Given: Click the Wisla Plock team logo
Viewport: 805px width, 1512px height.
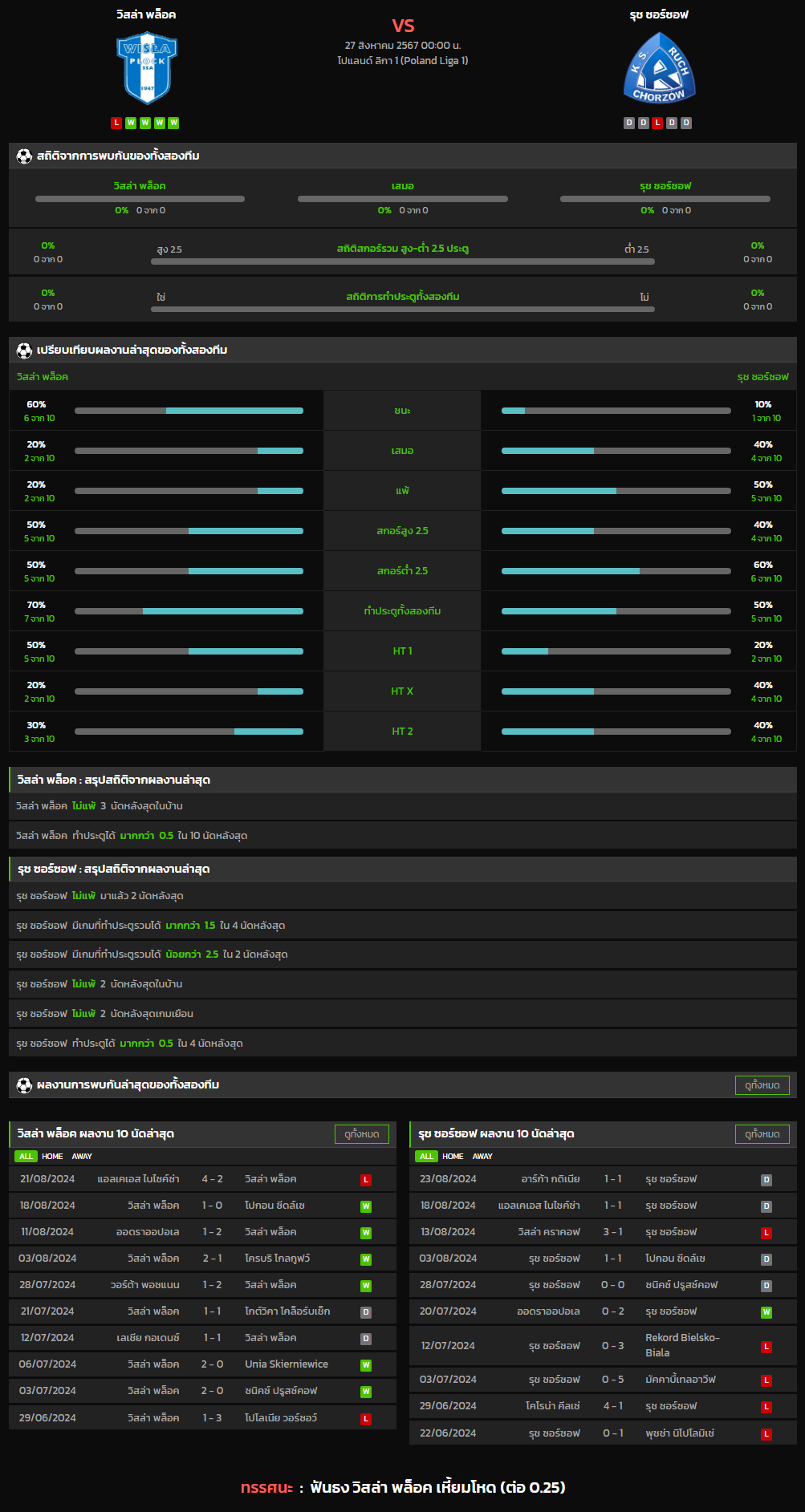Looking at the screenshot, I should tap(147, 68).
